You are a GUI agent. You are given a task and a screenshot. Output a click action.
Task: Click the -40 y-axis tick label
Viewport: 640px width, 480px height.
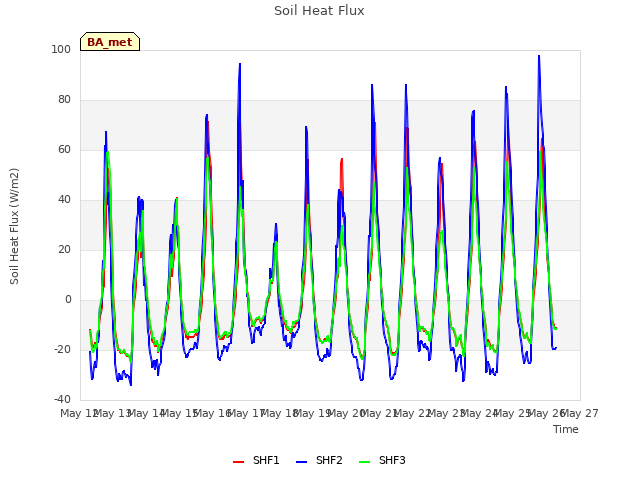tap(62, 399)
